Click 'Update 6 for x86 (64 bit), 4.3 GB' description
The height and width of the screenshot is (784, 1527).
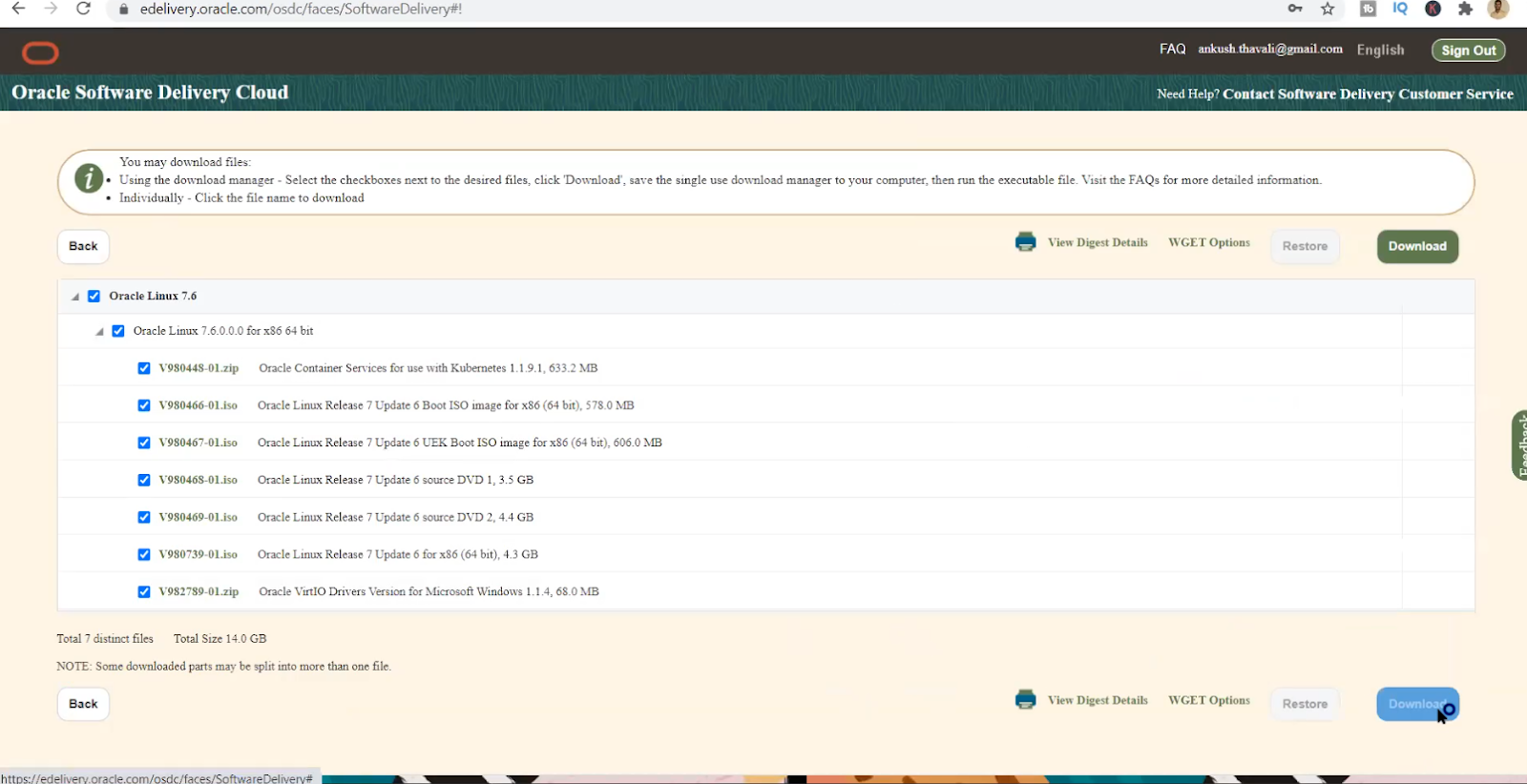click(398, 554)
